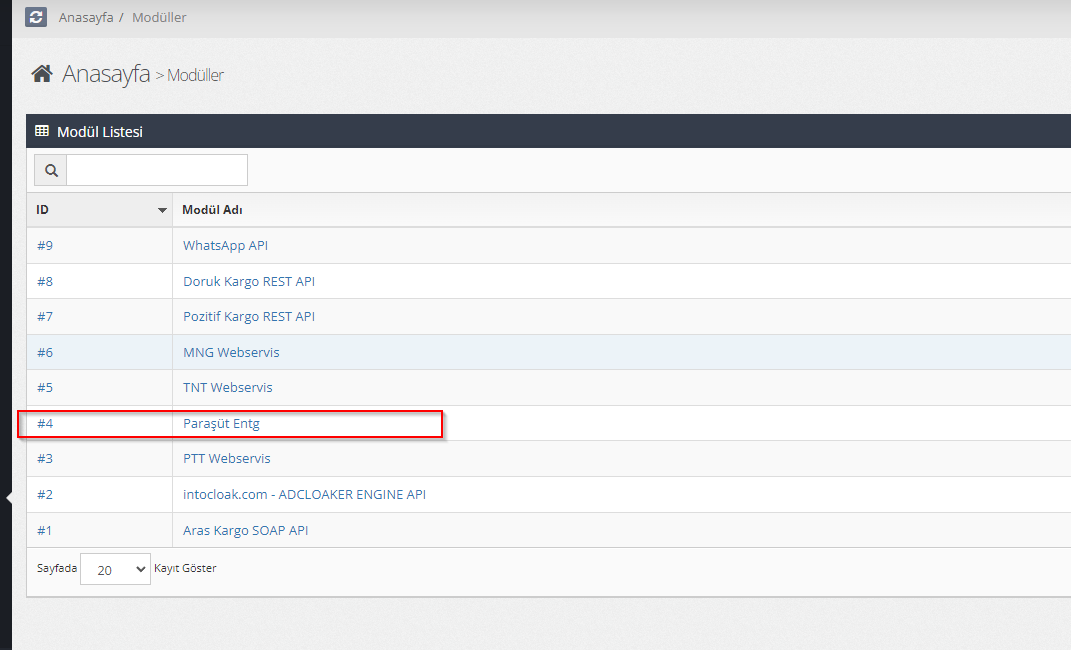The height and width of the screenshot is (650, 1071).
Task: Open the records per page dropdown
Action: pos(115,569)
